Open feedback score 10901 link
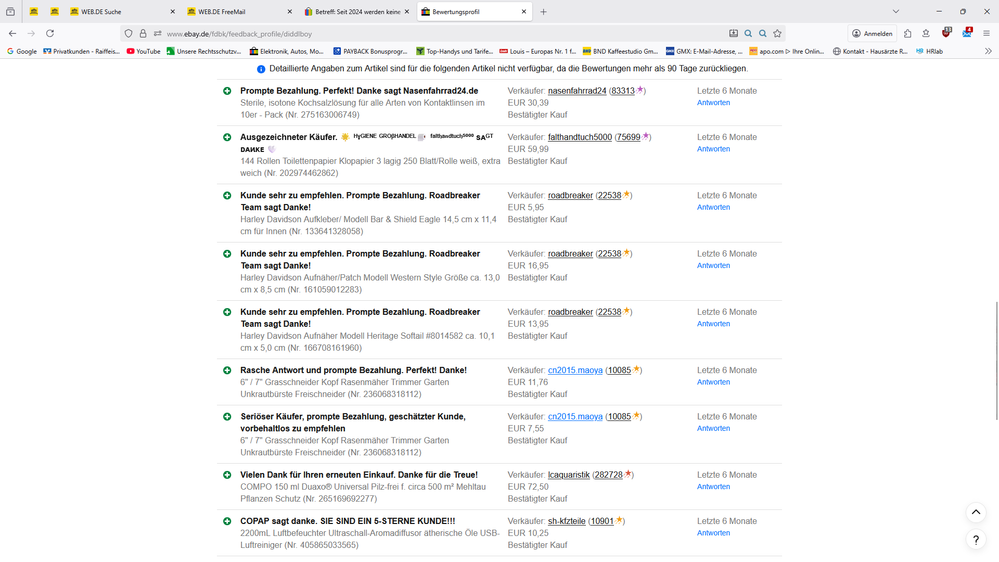The height and width of the screenshot is (562, 999). click(x=602, y=521)
